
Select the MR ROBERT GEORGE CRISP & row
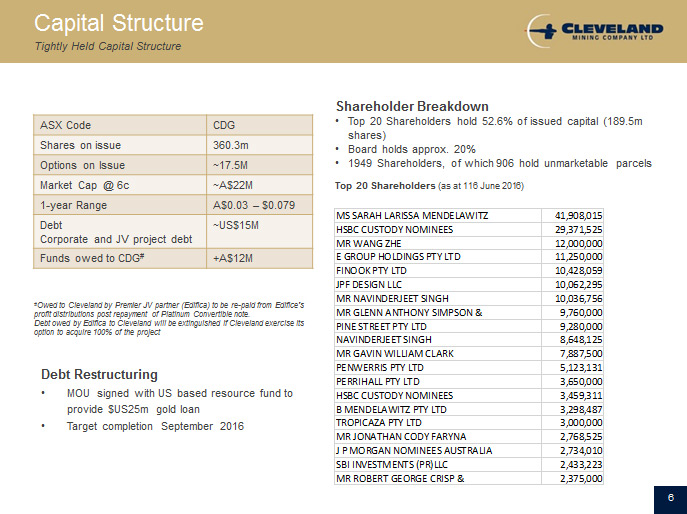pos(469,479)
